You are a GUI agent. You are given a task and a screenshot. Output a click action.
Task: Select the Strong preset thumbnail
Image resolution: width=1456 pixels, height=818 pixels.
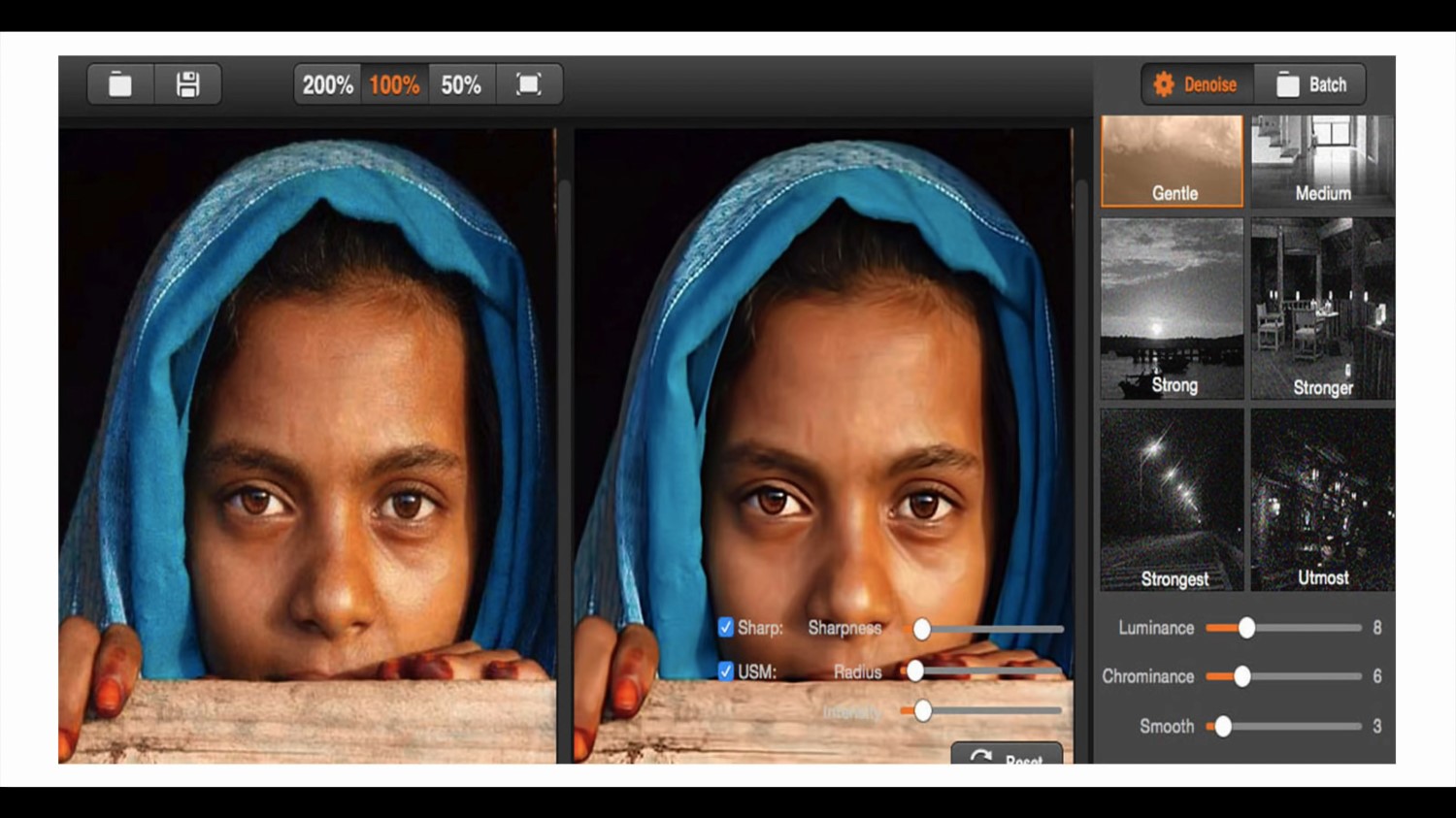pyautogui.click(x=1172, y=309)
